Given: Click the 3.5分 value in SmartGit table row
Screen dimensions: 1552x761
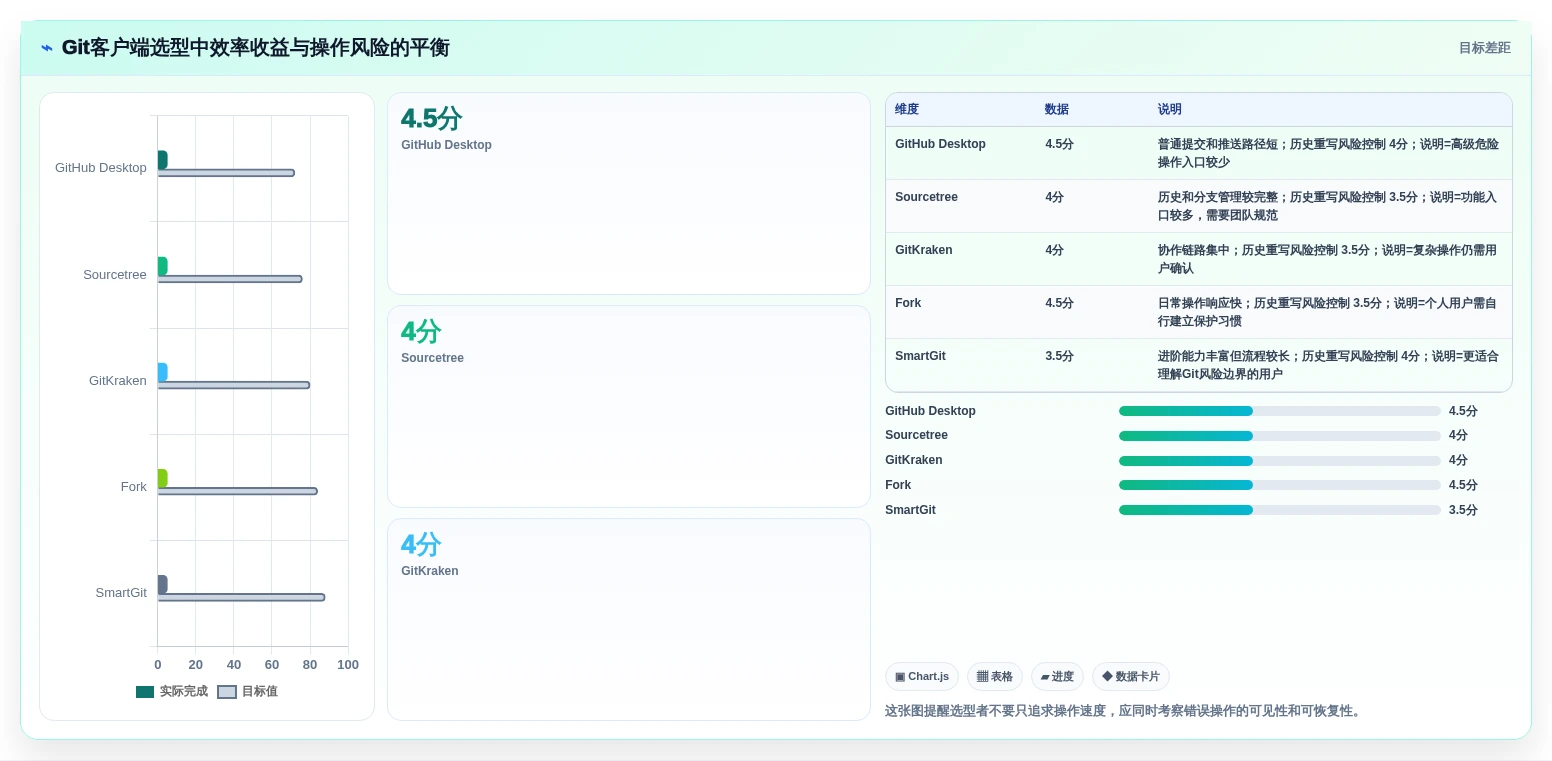Looking at the screenshot, I should coord(1059,356).
